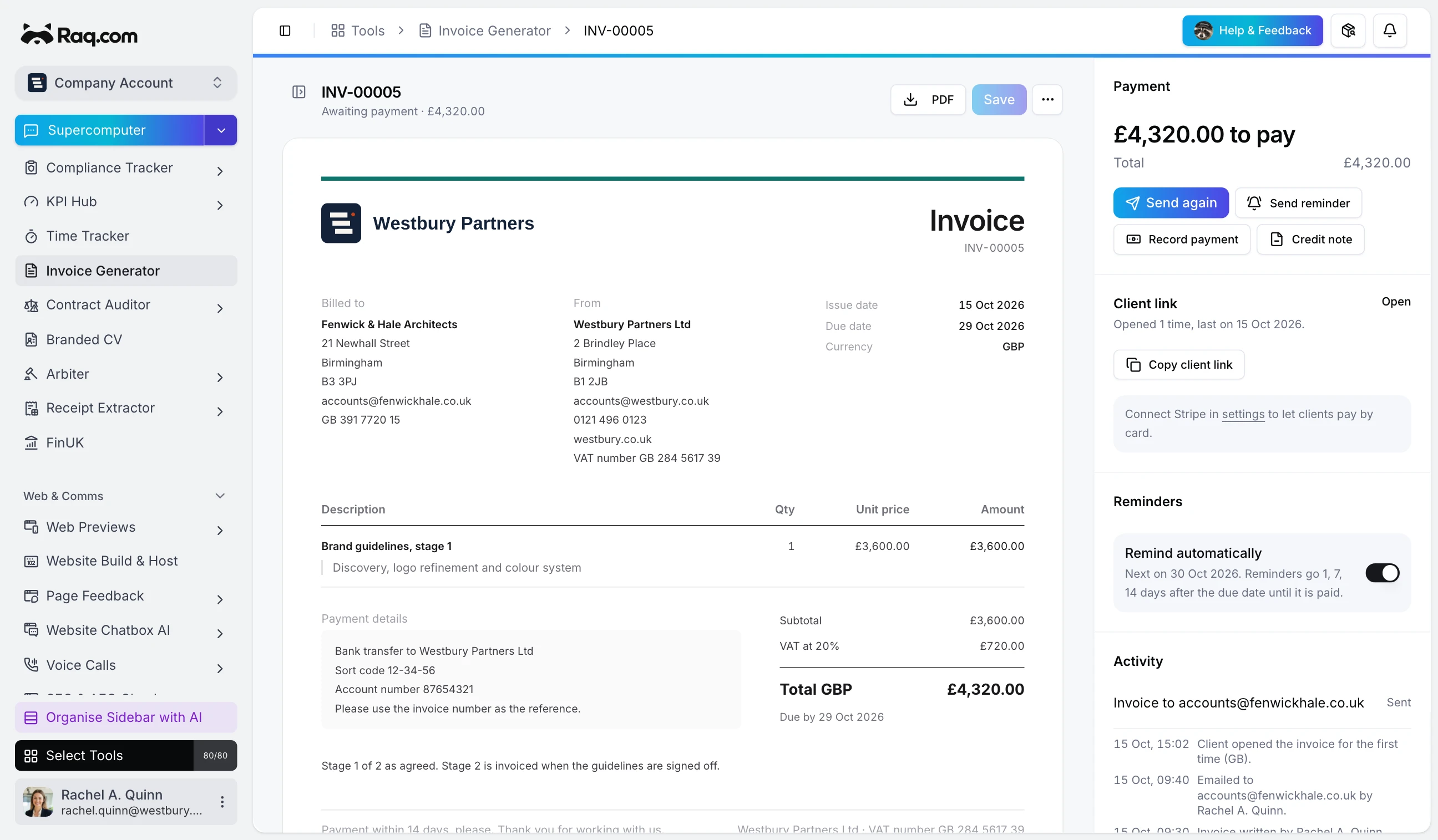The image size is (1438, 840).
Task: Click Record payment button
Action: pos(1181,240)
